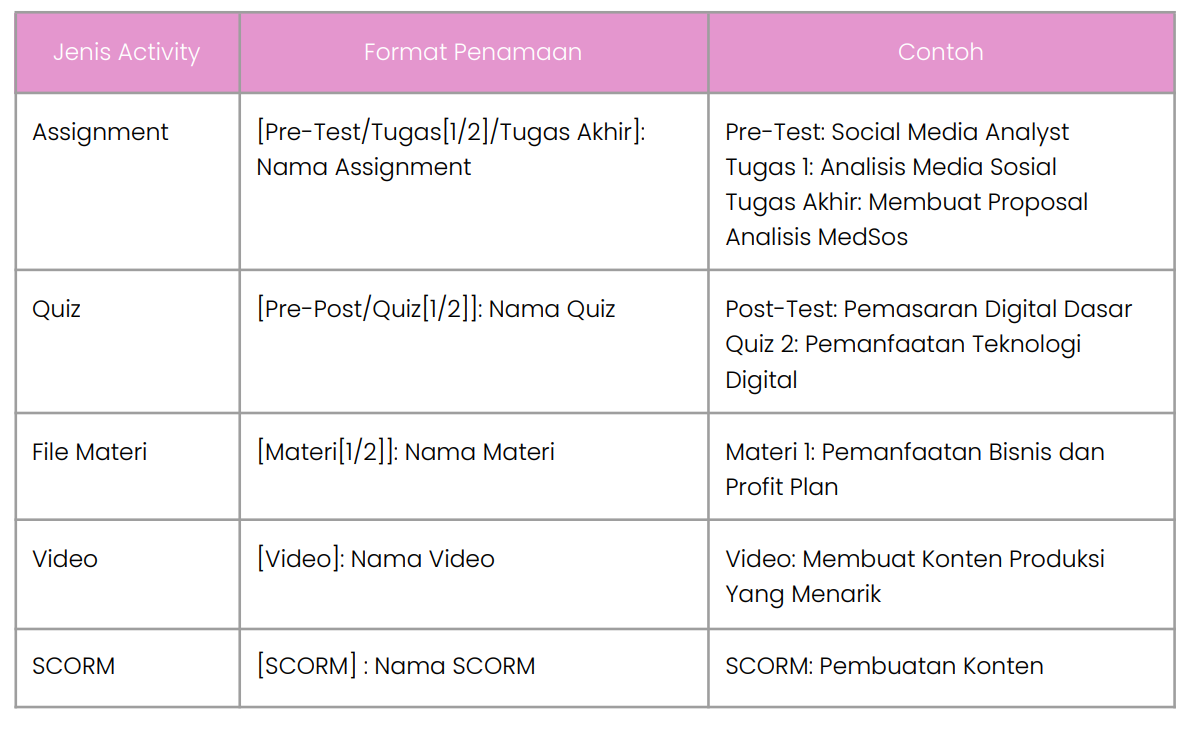
Task: Select "[Video]: Nama Video" format text
Action: [375, 559]
